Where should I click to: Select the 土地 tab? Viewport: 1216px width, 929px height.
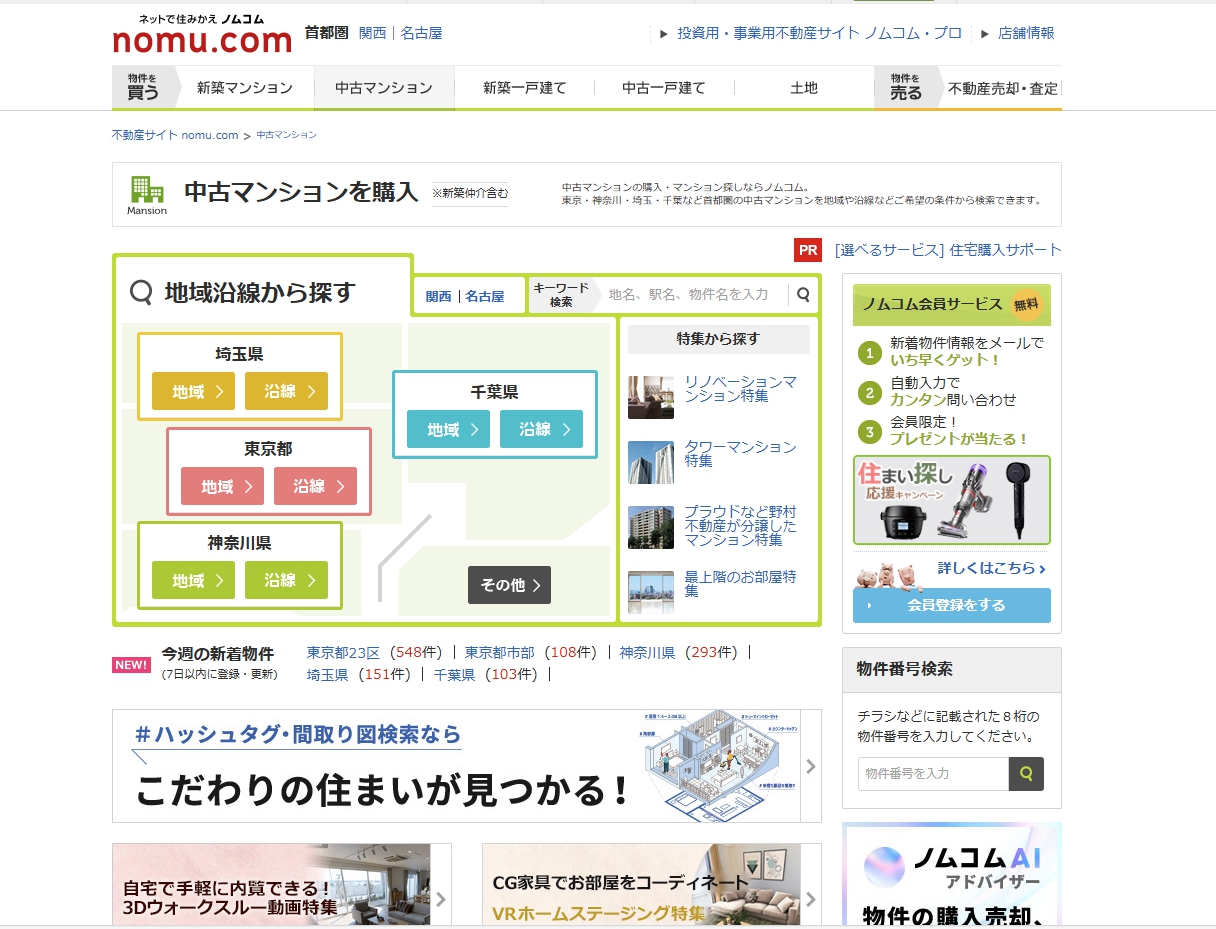[804, 88]
